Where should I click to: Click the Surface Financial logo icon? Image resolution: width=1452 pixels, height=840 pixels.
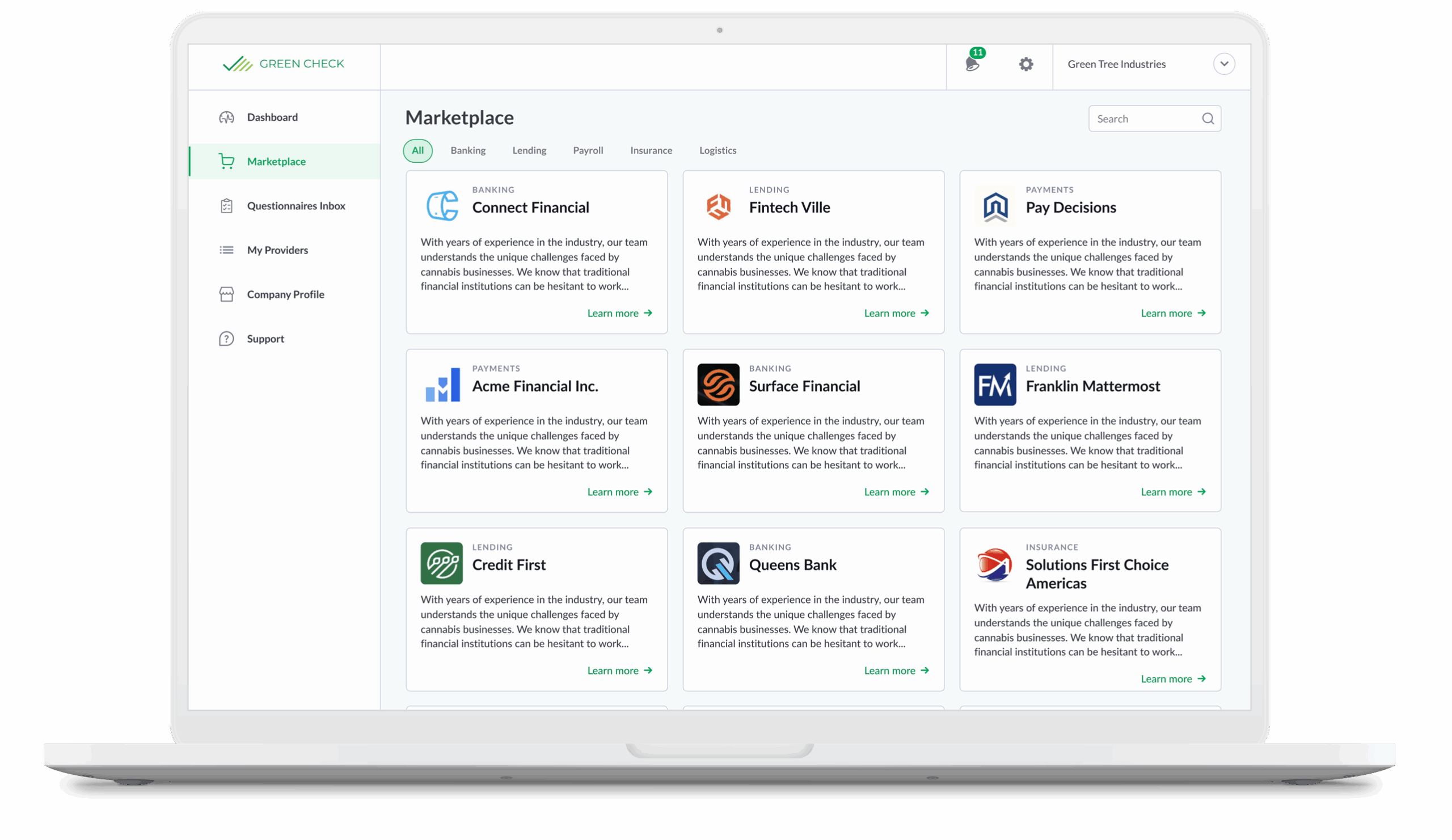[x=718, y=385]
